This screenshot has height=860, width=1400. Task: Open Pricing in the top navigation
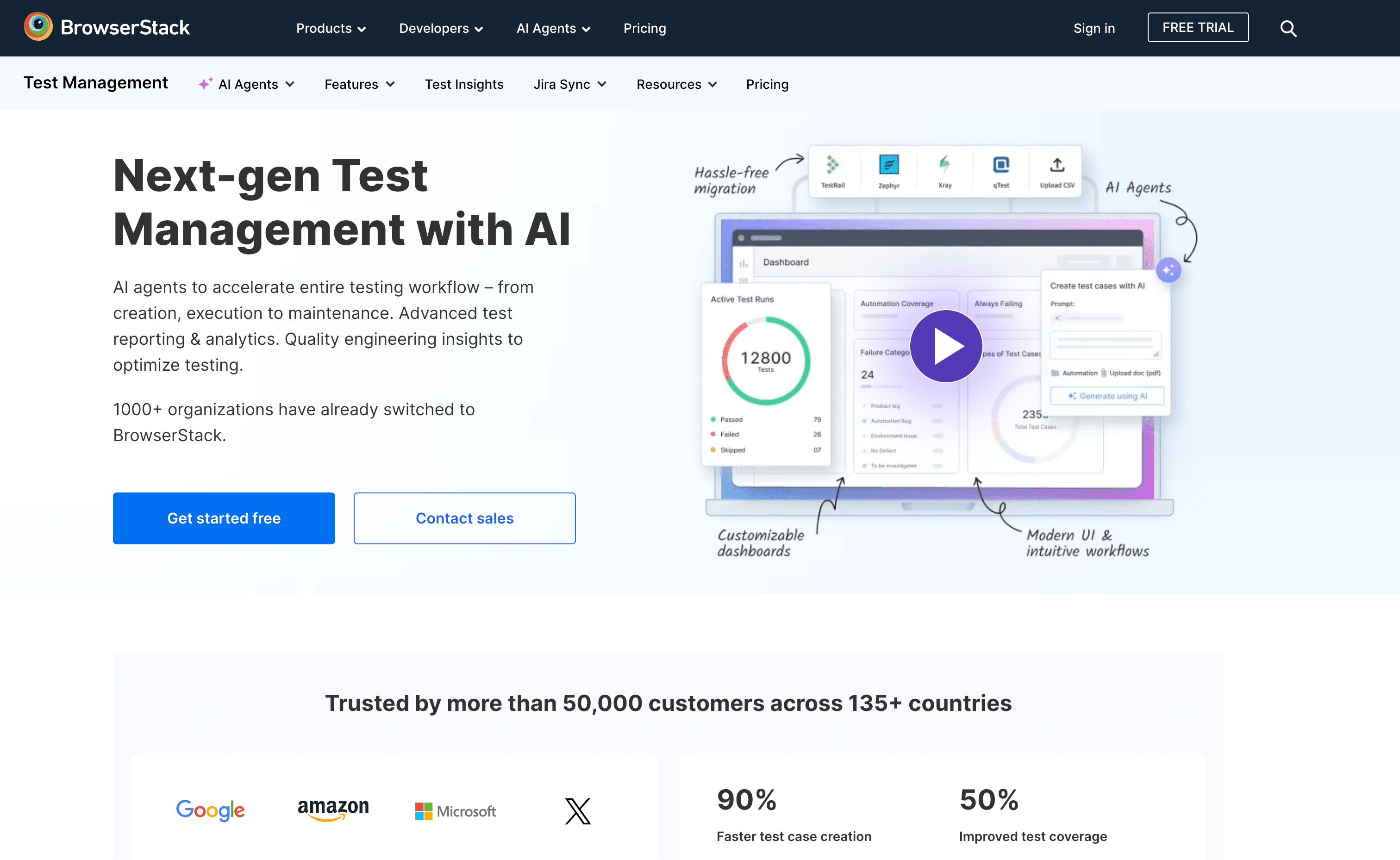[644, 28]
